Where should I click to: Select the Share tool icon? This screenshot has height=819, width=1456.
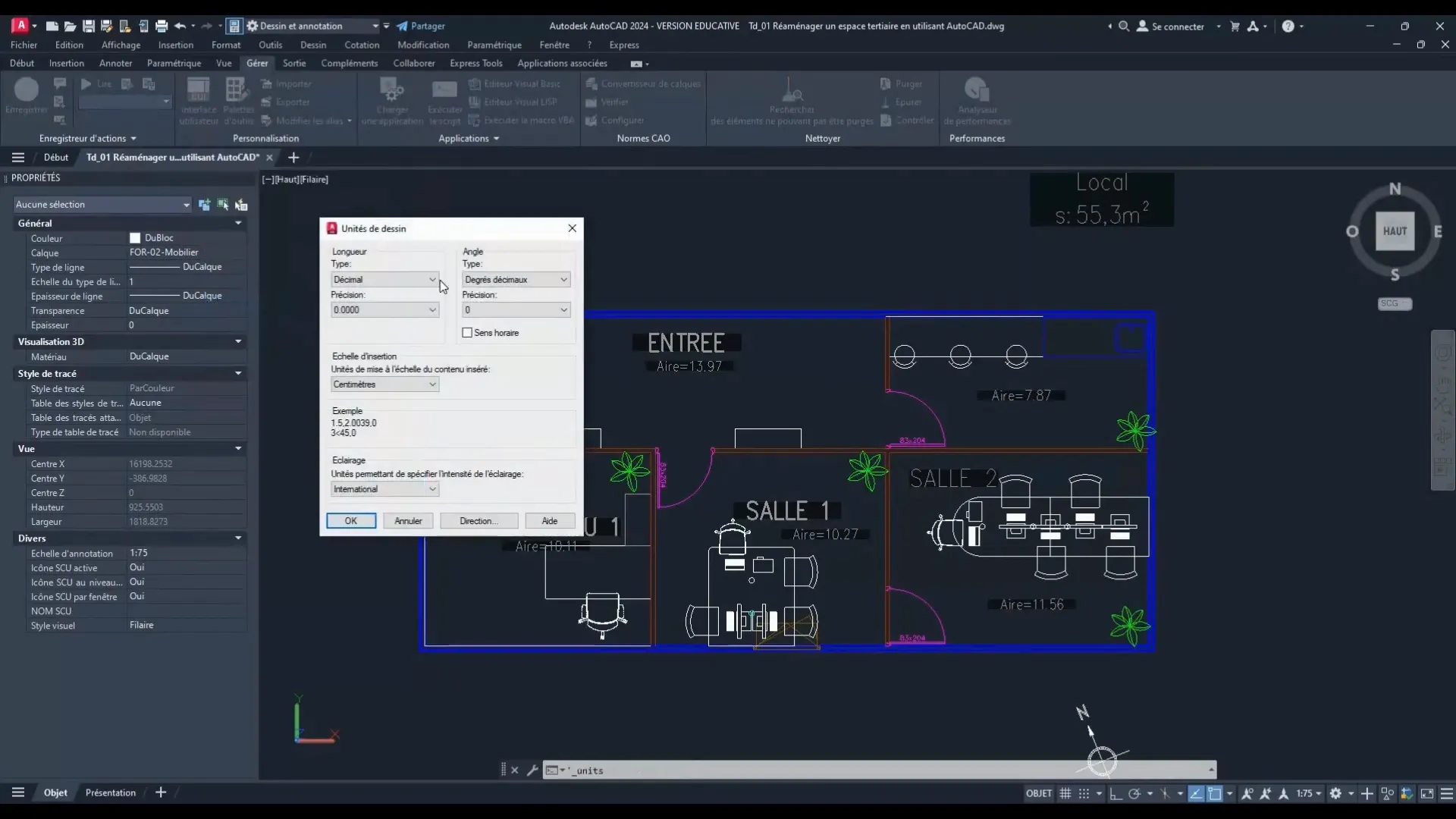click(x=403, y=25)
